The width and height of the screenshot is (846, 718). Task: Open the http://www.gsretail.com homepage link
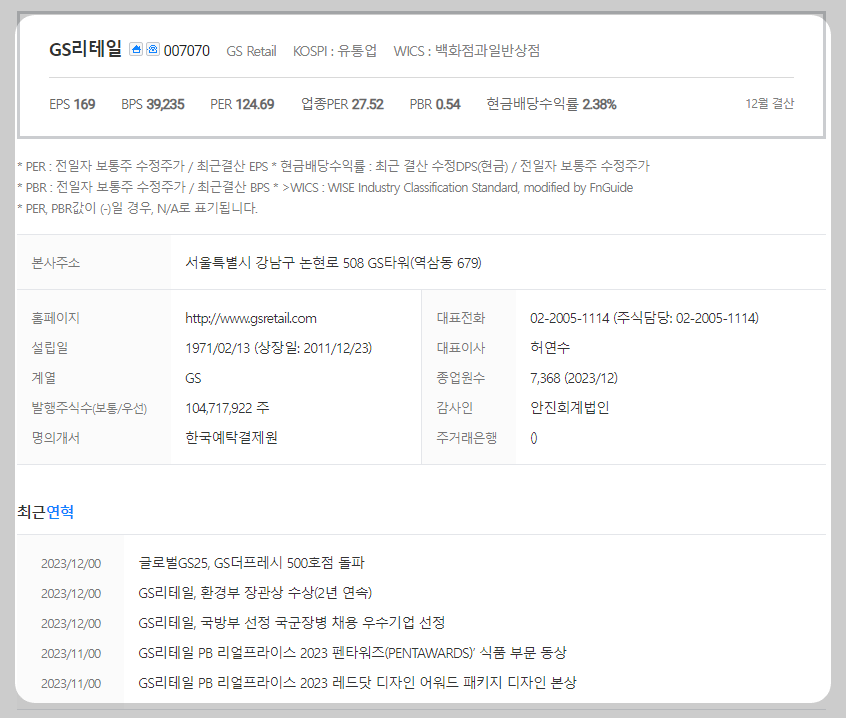point(251,318)
